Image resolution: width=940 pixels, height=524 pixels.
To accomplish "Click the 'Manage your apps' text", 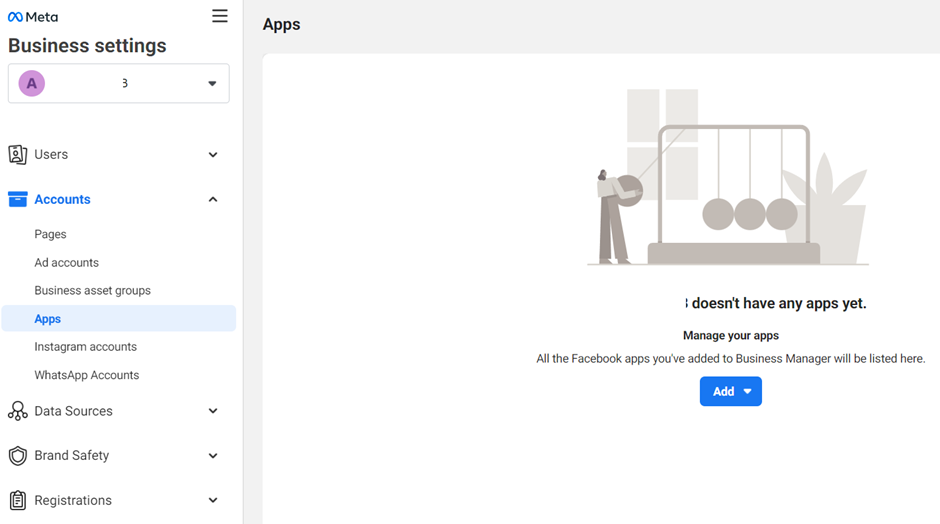I will 731,335.
